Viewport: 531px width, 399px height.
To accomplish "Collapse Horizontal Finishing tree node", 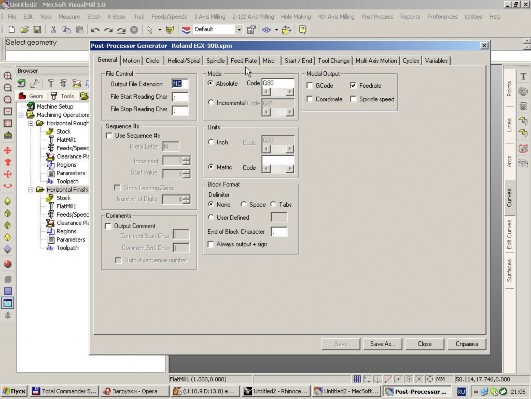I will pos(30,190).
